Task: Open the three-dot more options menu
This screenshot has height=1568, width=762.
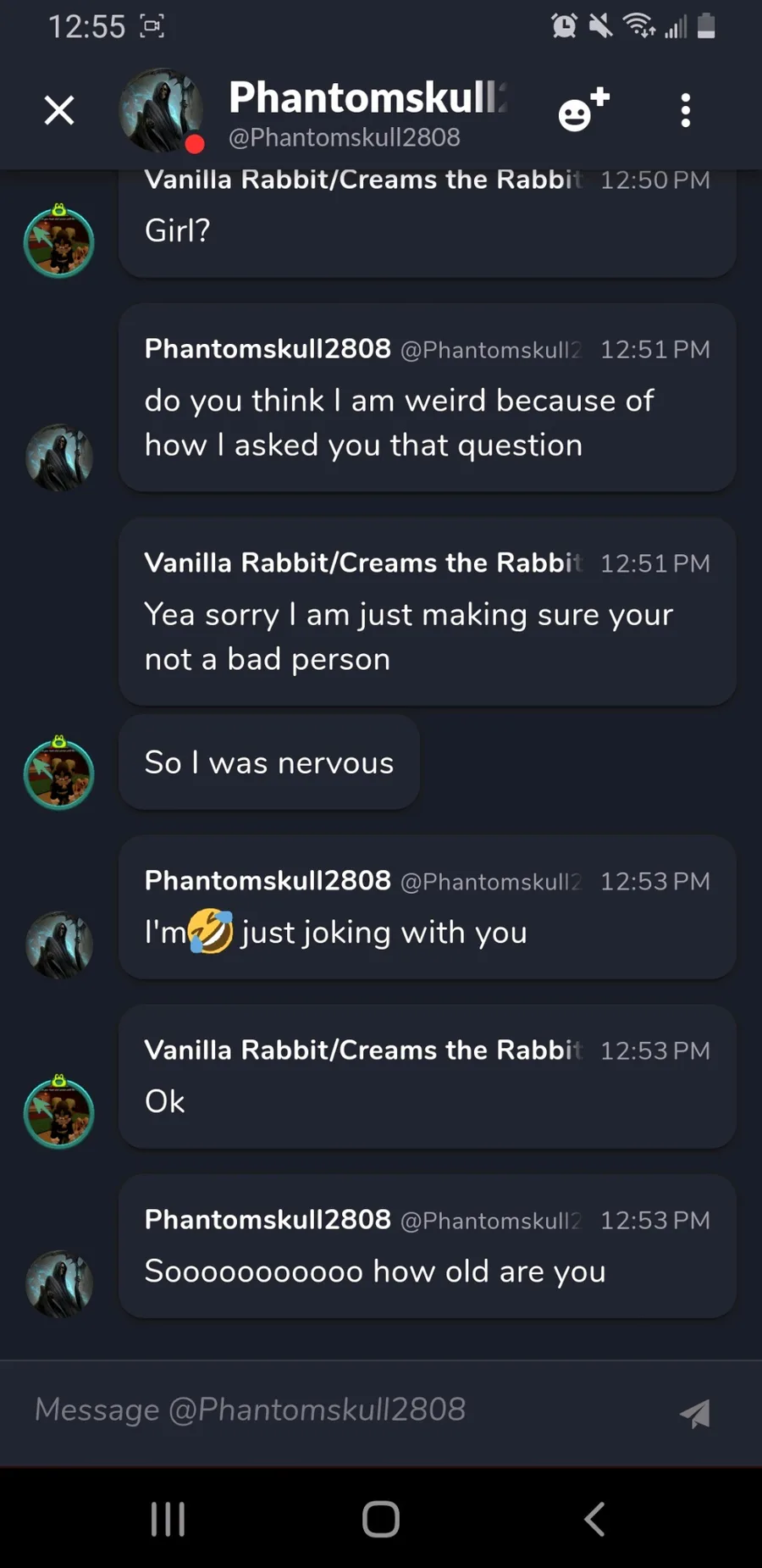Action: (x=686, y=110)
